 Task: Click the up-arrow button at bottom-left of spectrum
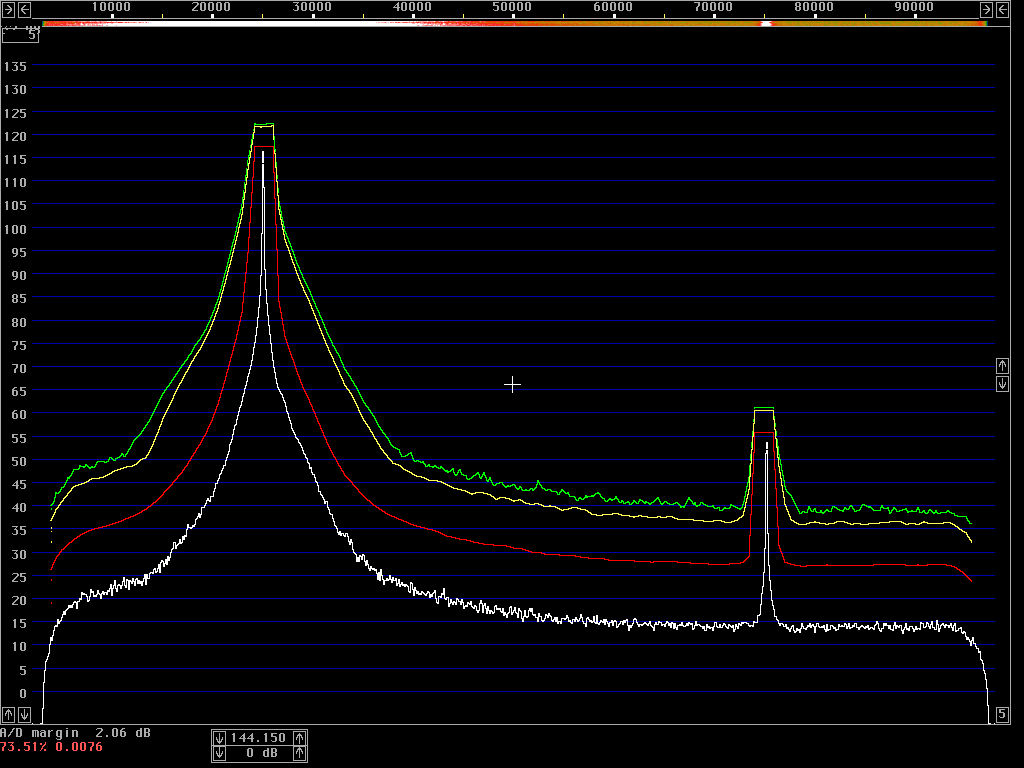click(x=8, y=714)
